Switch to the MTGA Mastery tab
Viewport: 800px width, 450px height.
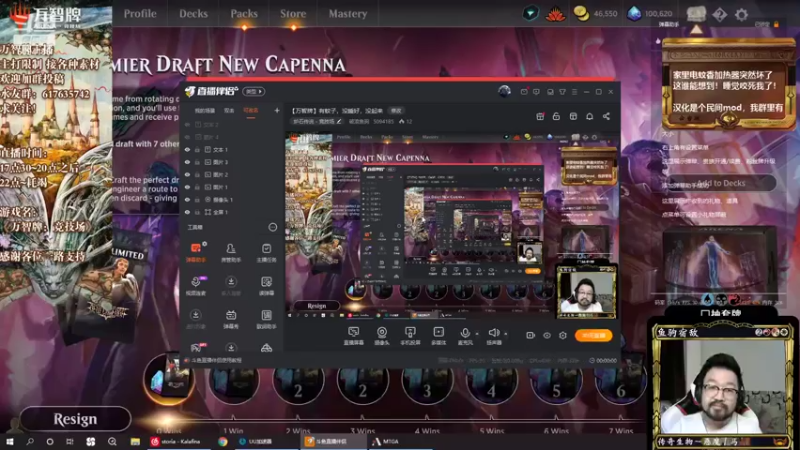(x=347, y=14)
